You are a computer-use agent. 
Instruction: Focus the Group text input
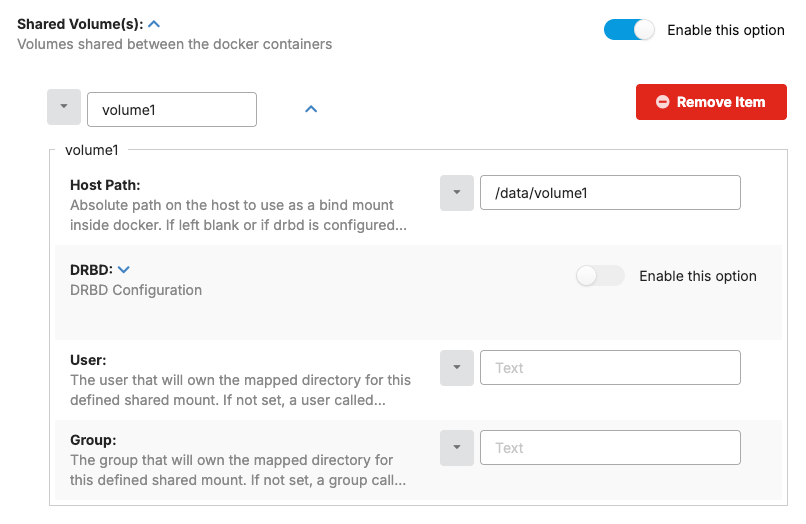(610, 448)
